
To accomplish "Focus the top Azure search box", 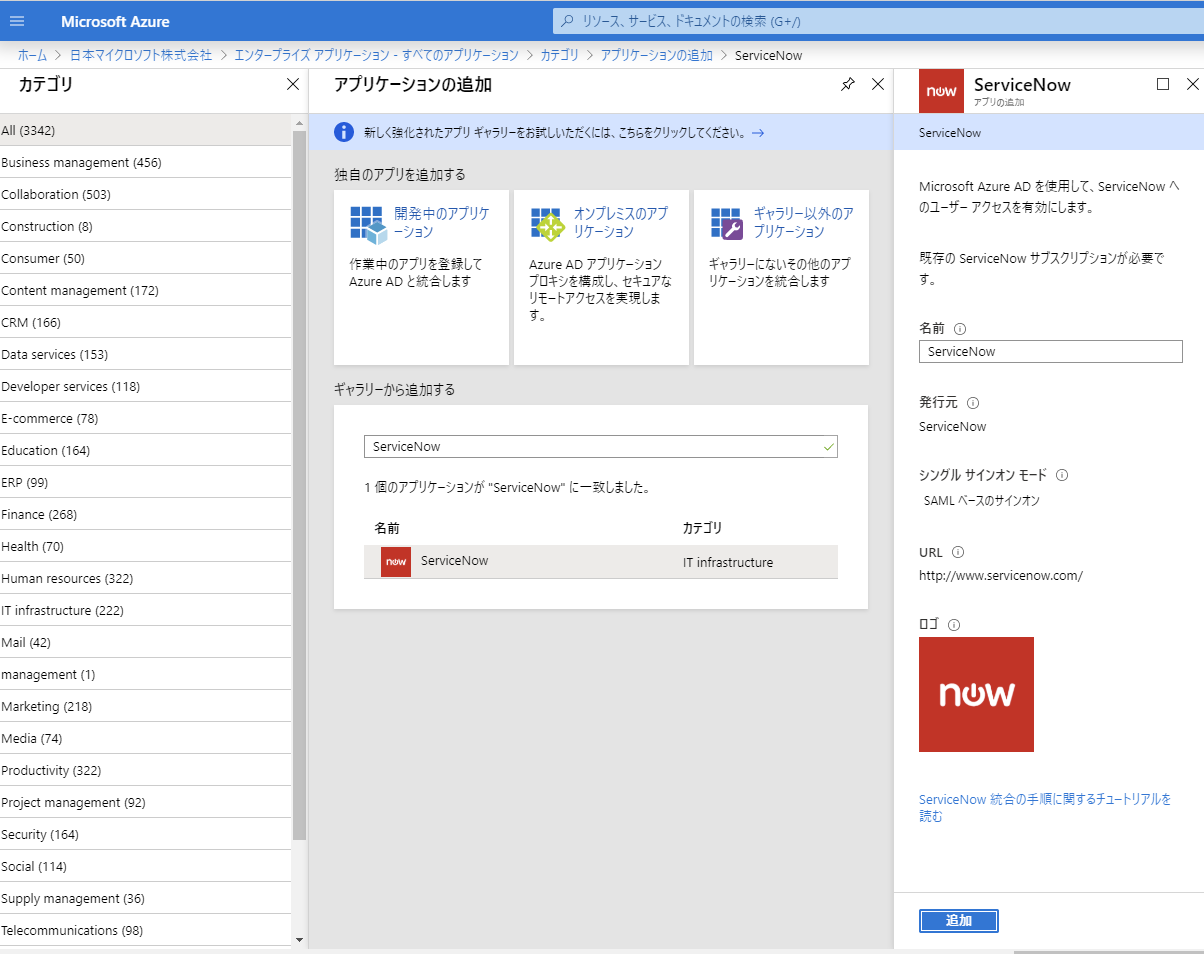I will click(x=878, y=21).
